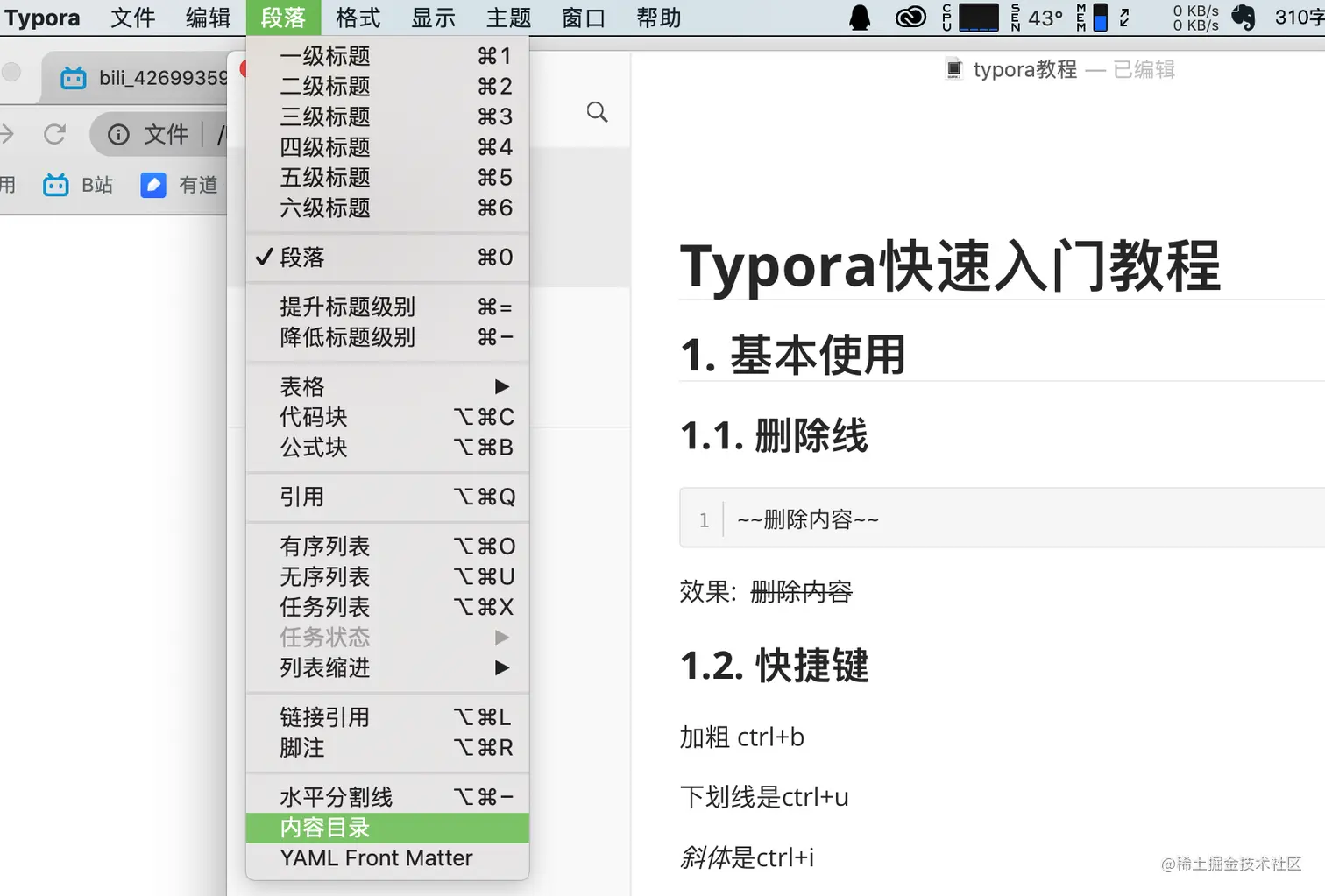Insert 水平分割线 horizontal rule

coord(387,797)
